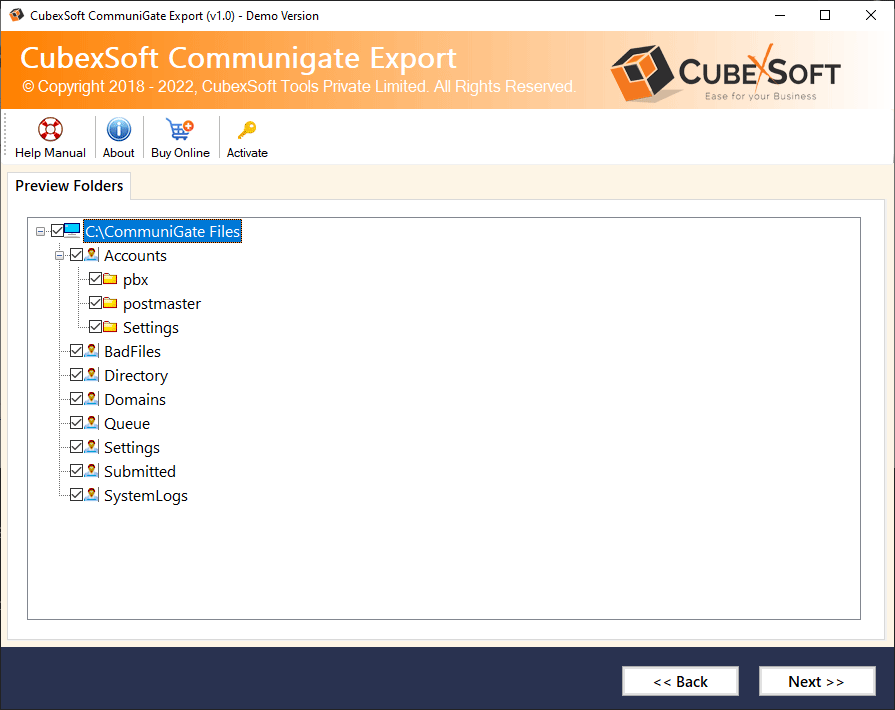Image resolution: width=895 pixels, height=710 pixels.
Task: Toggle the Queue checkbox
Action: (76, 422)
